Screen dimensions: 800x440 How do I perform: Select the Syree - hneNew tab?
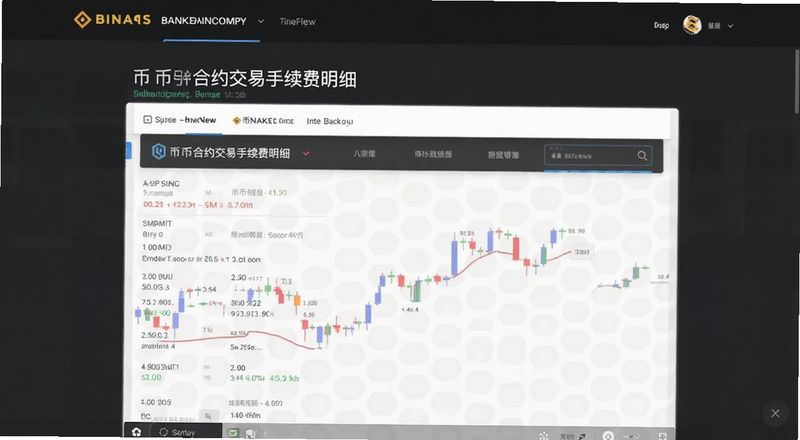pyautogui.click(x=180, y=120)
